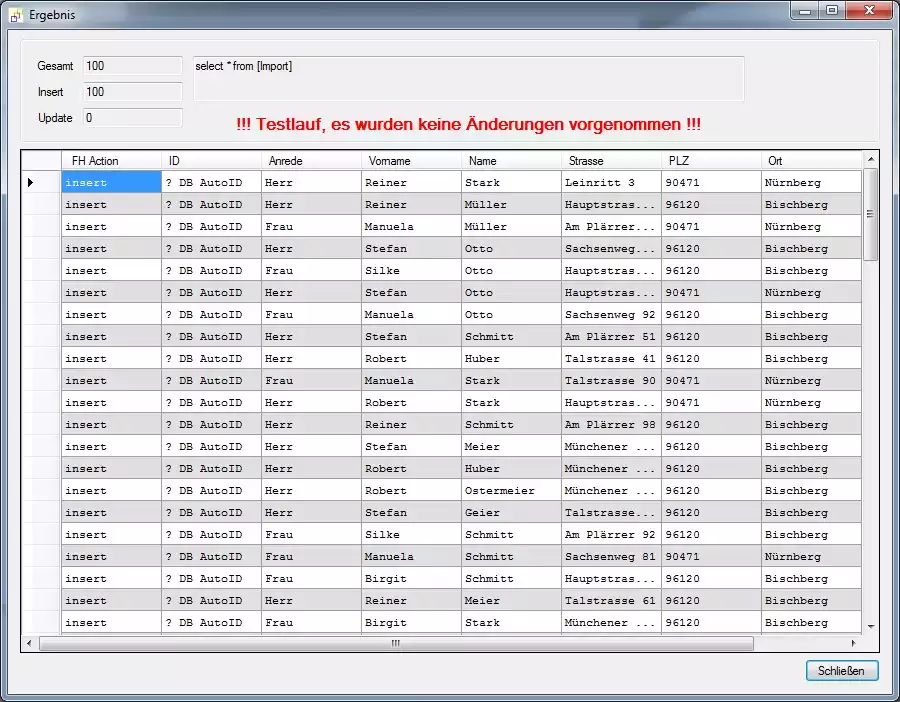The image size is (900, 702).
Task: Click the horizontal scrollbar right arrow
Action: (853, 643)
